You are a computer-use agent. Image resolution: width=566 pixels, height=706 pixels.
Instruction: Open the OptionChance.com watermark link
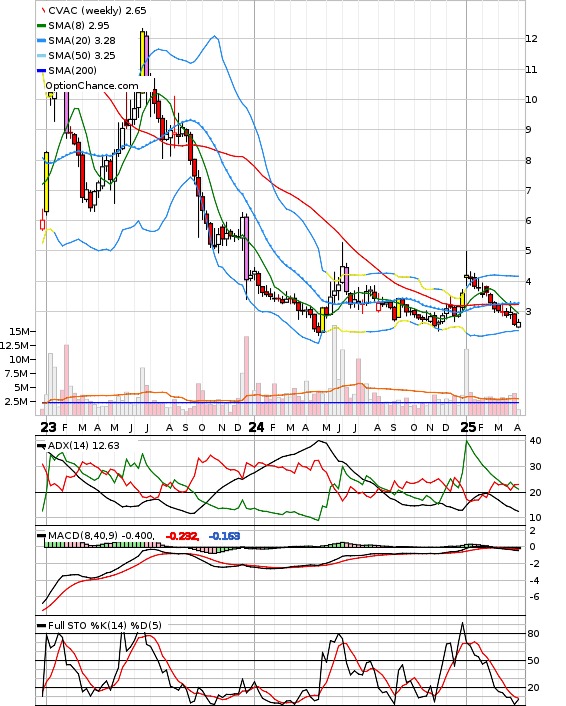[92, 86]
